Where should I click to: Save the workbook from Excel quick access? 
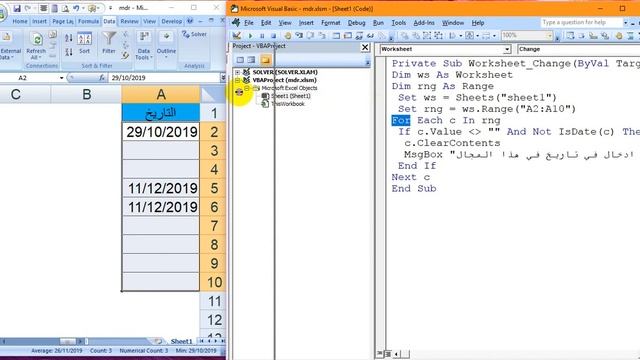pyautogui.click(x=17, y=8)
